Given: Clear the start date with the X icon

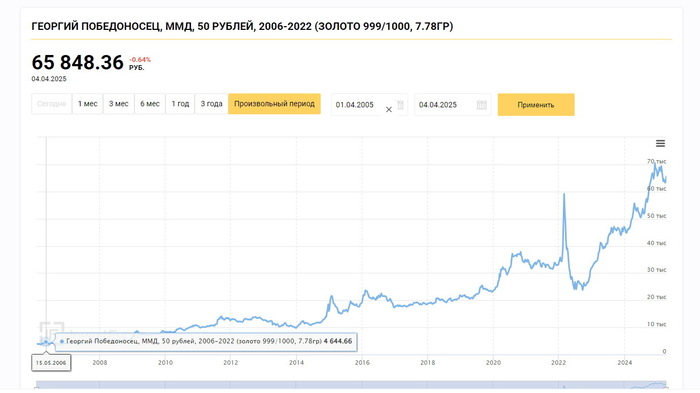Looking at the screenshot, I should 389,109.
